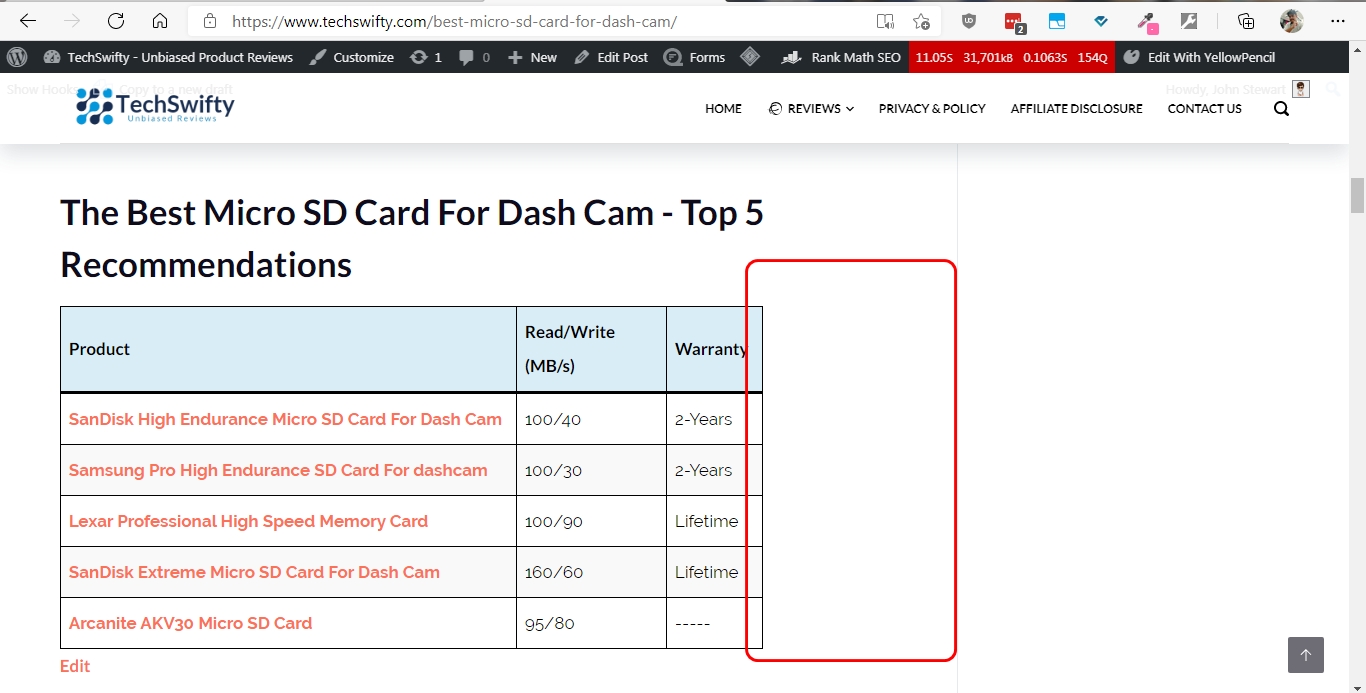Viewport: 1366px width, 693px height.
Task: Open the browser Settings and more menu
Action: click(1338, 21)
